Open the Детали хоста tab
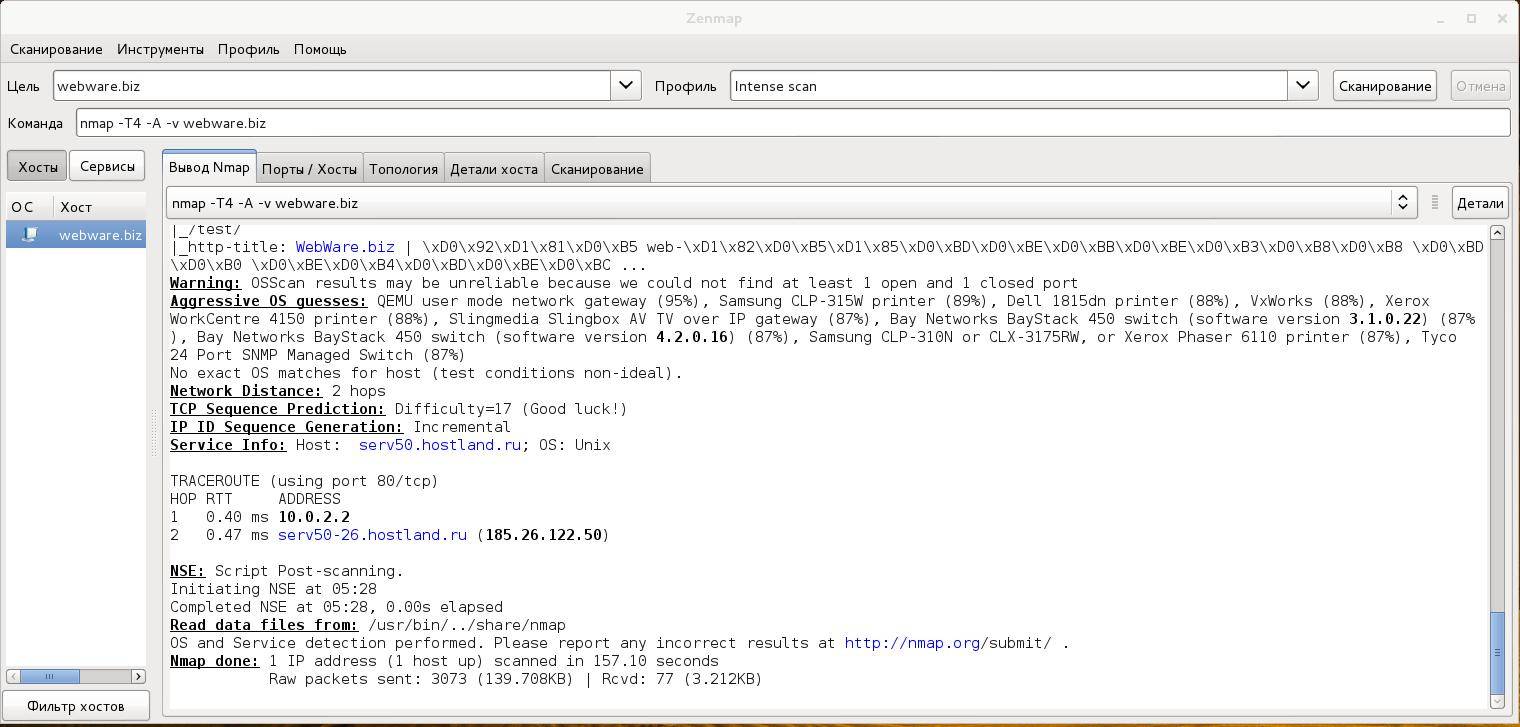Screen dimensions: 1520x727 [494, 169]
